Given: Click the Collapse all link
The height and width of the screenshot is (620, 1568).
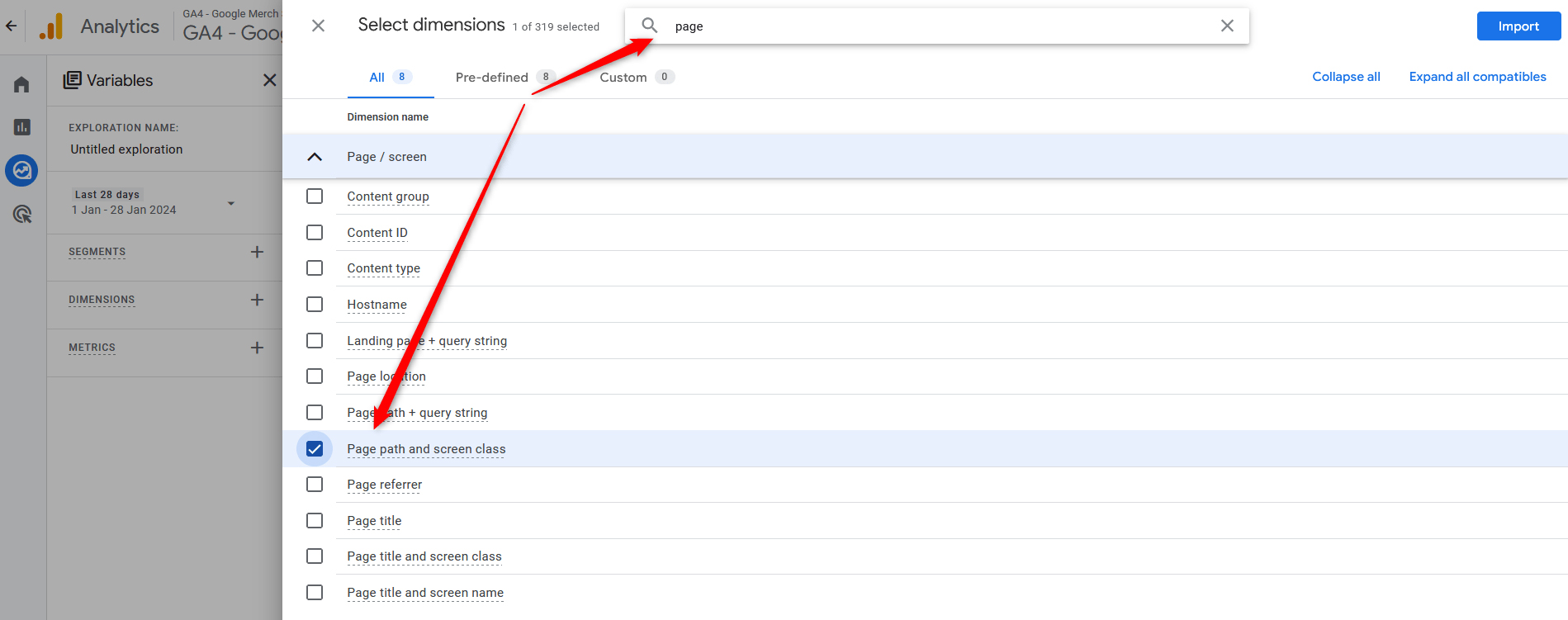Looking at the screenshot, I should click(x=1346, y=77).
